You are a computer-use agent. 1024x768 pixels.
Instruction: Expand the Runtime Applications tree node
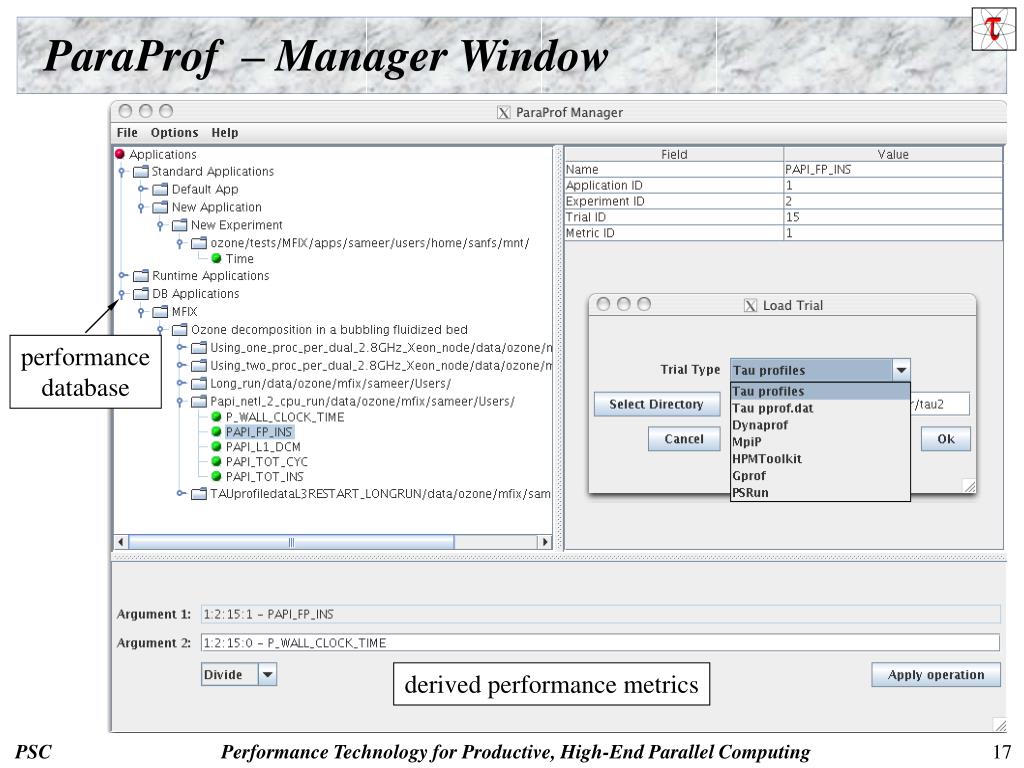click(x=121, y=275)
